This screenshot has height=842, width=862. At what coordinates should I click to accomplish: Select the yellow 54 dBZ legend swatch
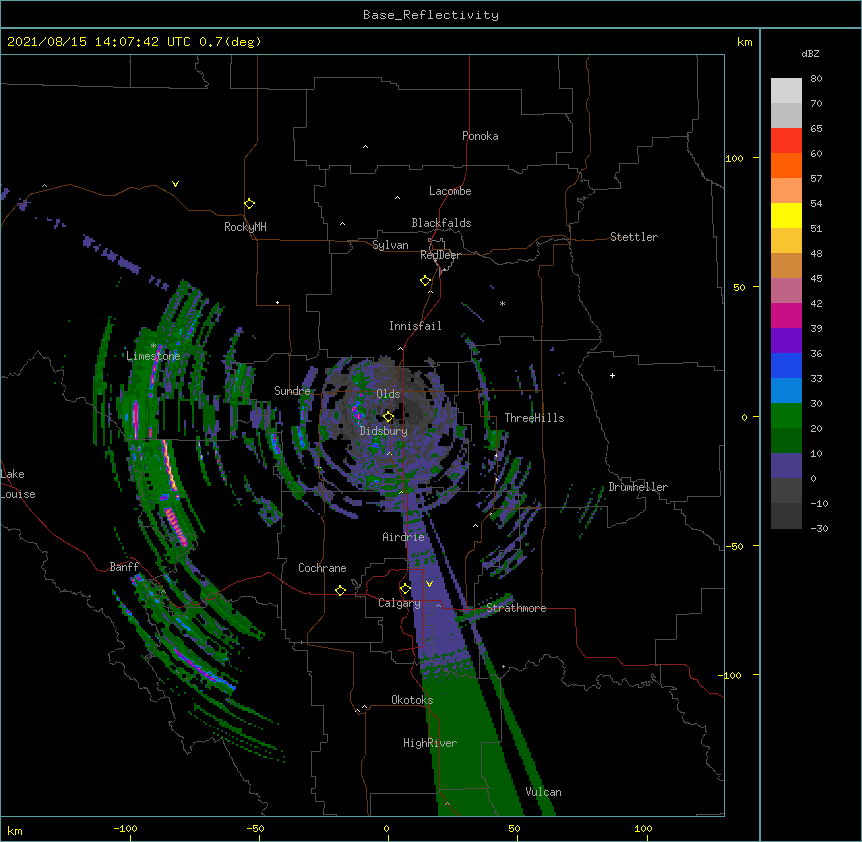pos(786,215)
